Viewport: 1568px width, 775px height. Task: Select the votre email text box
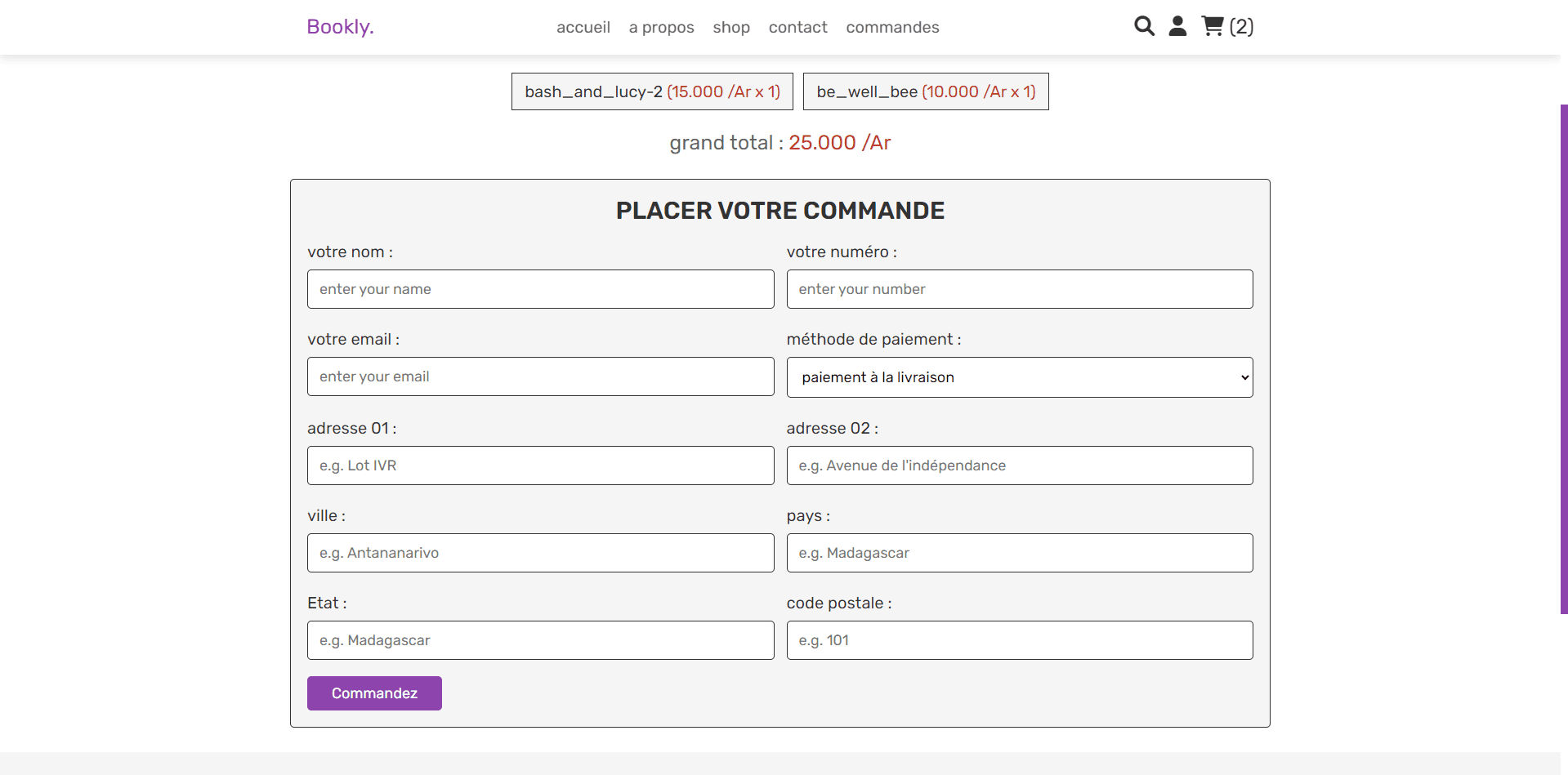540,376
